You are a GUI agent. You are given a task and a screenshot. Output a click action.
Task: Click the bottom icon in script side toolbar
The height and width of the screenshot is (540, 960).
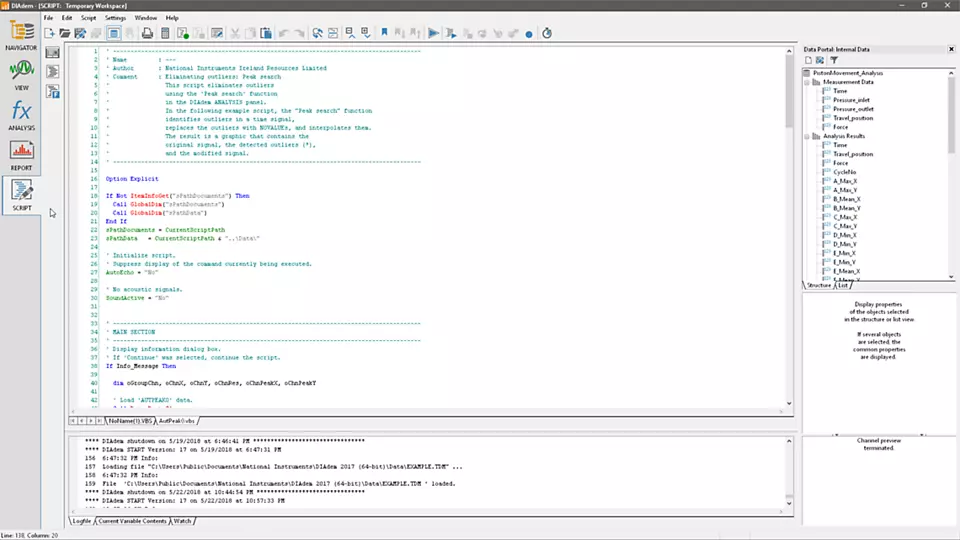(53, 92)
